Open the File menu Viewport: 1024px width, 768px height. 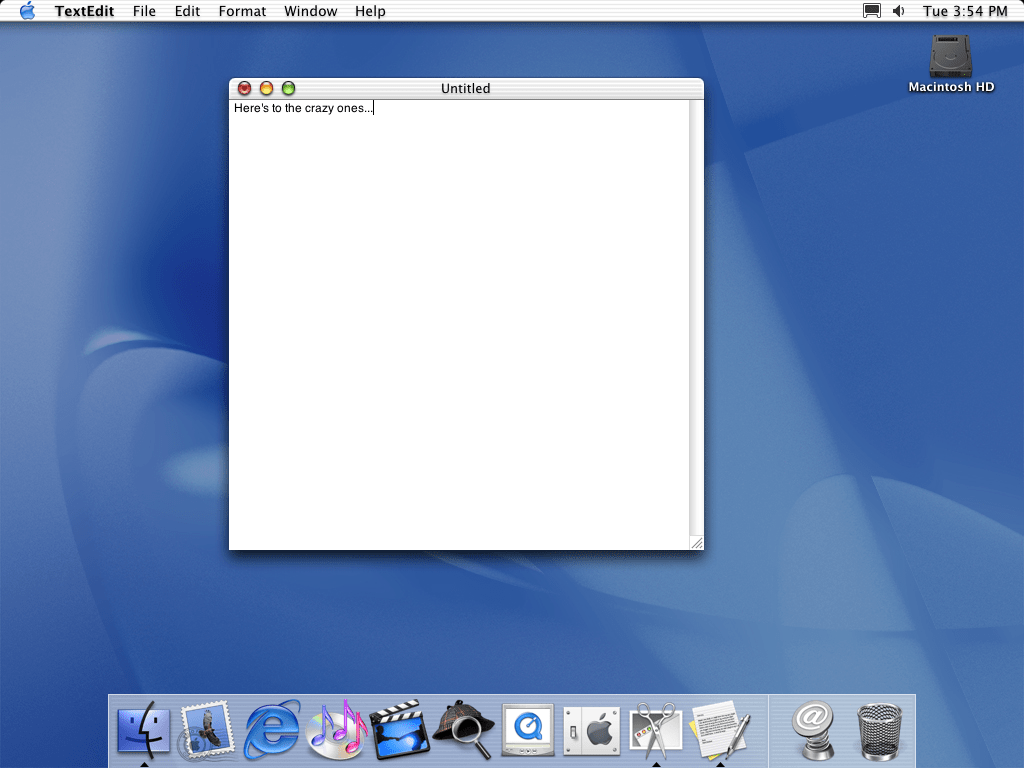[x=144, y=11]
